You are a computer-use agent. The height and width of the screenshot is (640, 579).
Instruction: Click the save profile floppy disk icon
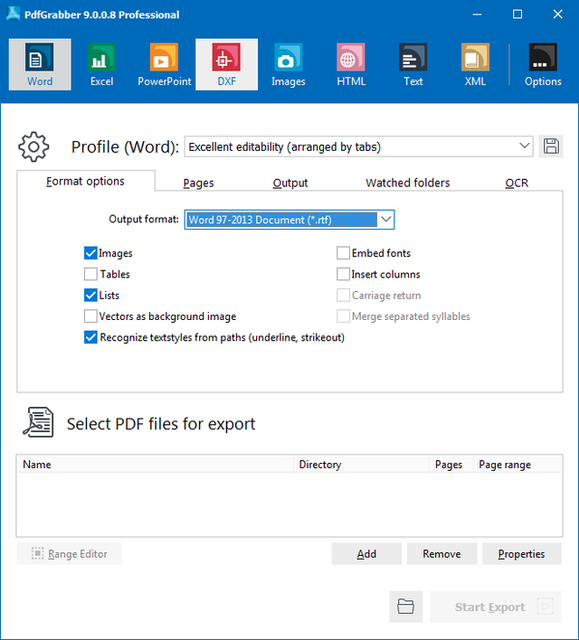551,146
